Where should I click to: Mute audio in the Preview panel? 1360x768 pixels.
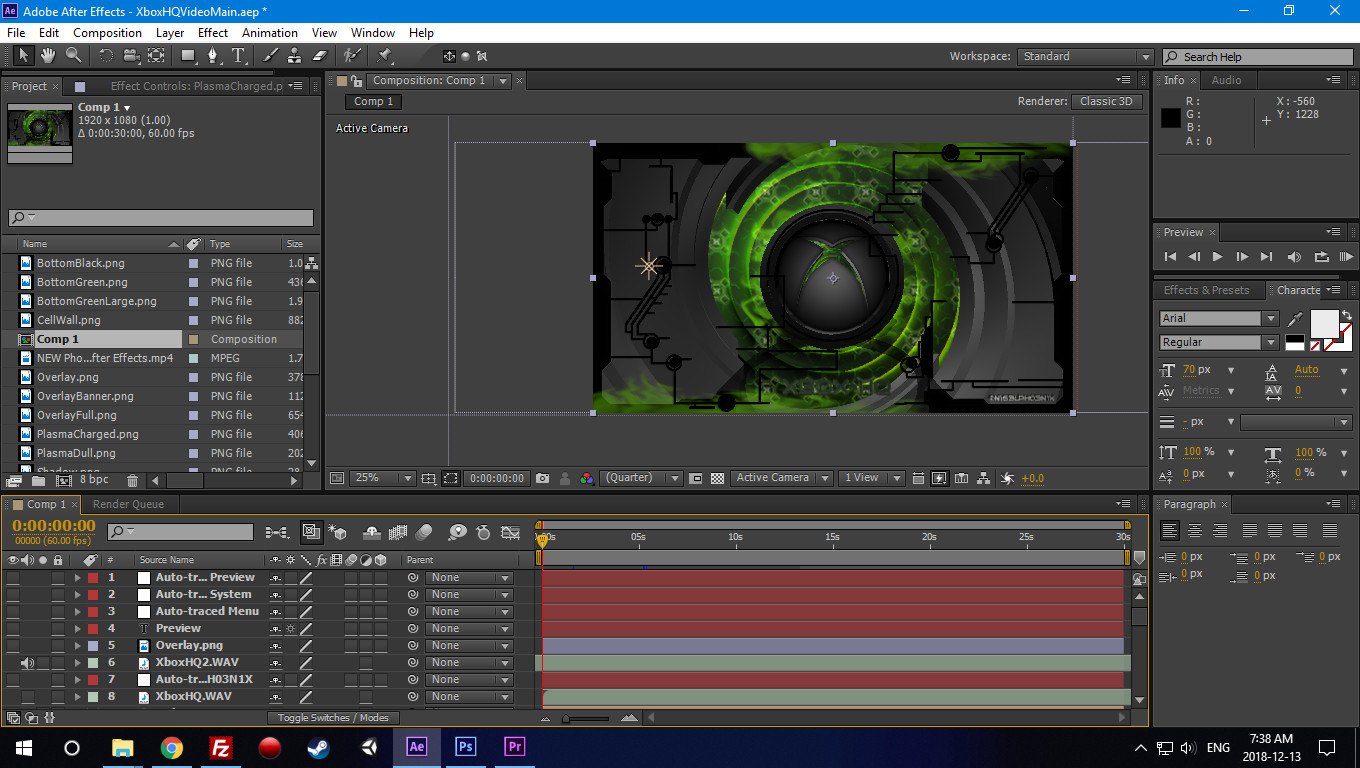1295,257
